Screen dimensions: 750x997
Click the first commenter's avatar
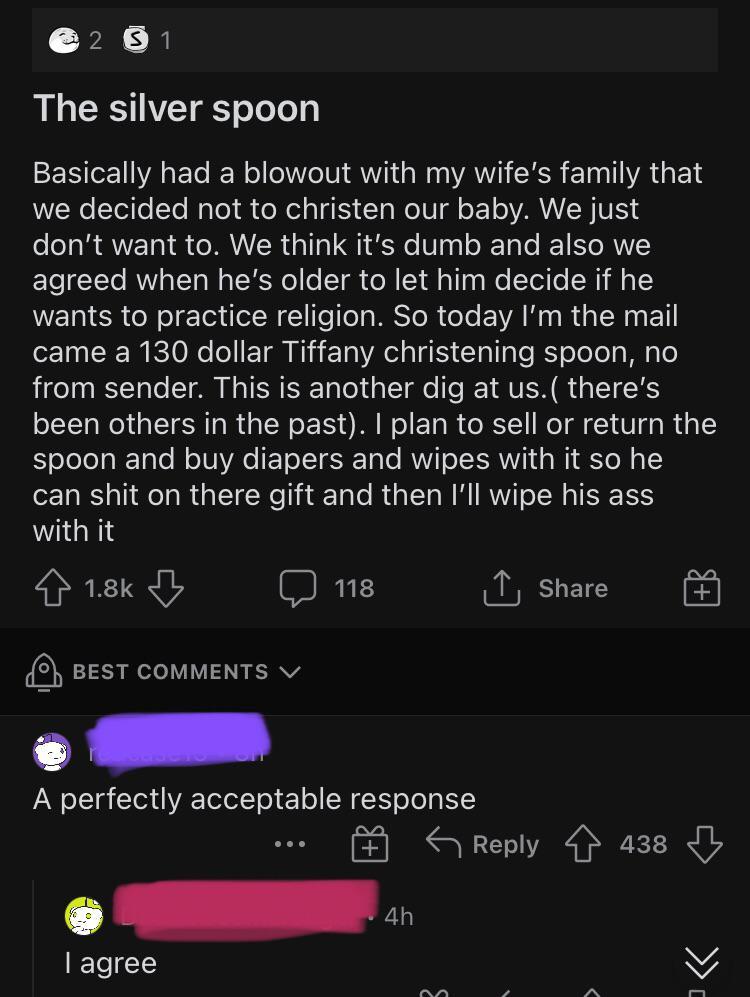[x=53, y=751]
